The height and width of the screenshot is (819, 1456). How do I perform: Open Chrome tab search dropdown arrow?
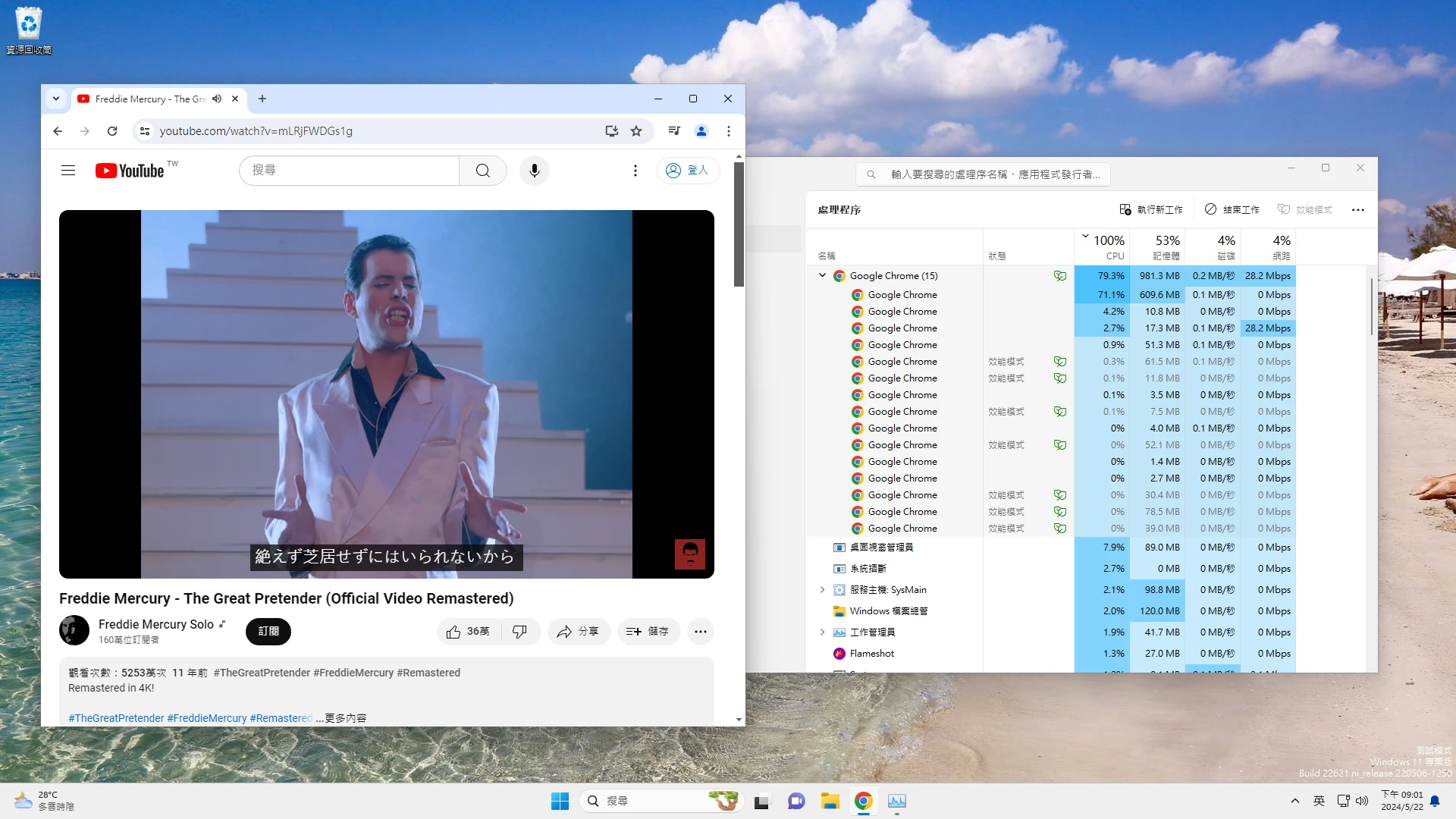[x=56, y=99]
